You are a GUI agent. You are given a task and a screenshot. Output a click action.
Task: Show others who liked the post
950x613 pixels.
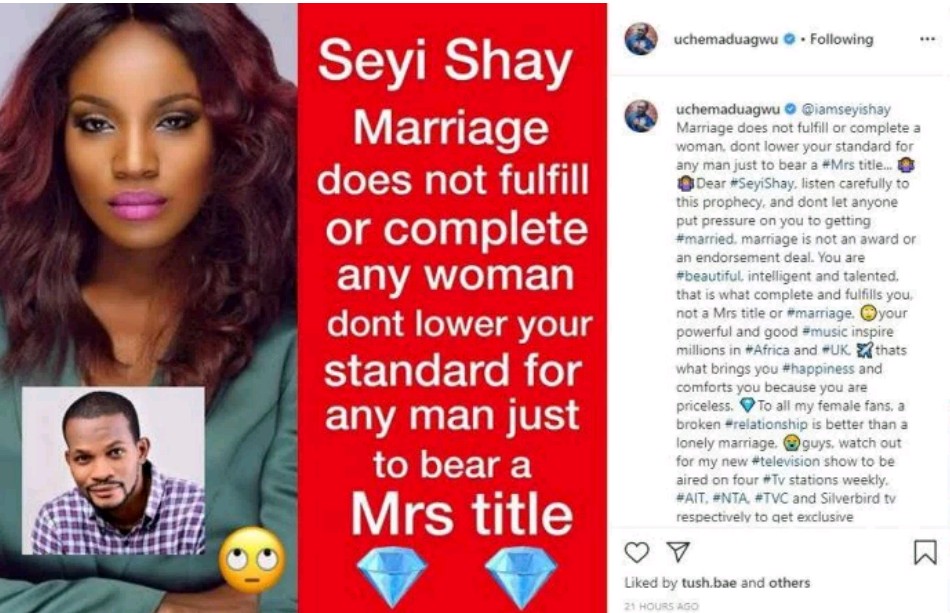tap(789, 583)
